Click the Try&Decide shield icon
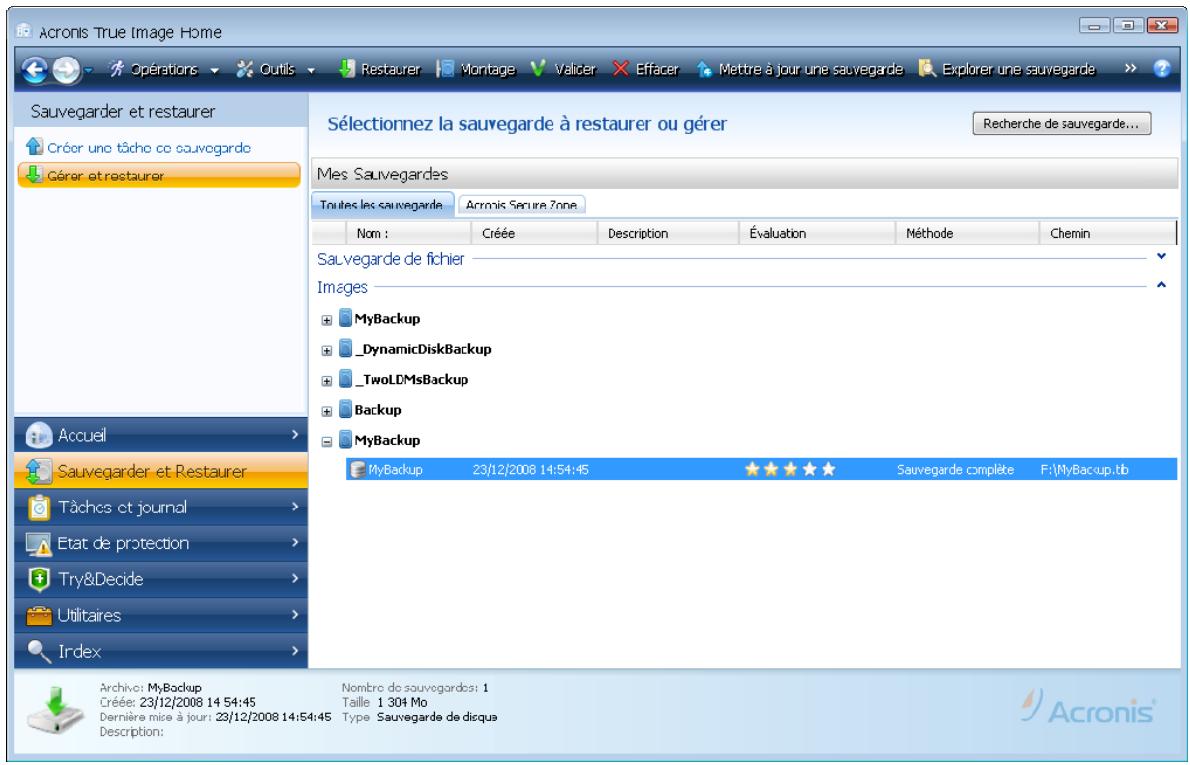 [38, 579]
